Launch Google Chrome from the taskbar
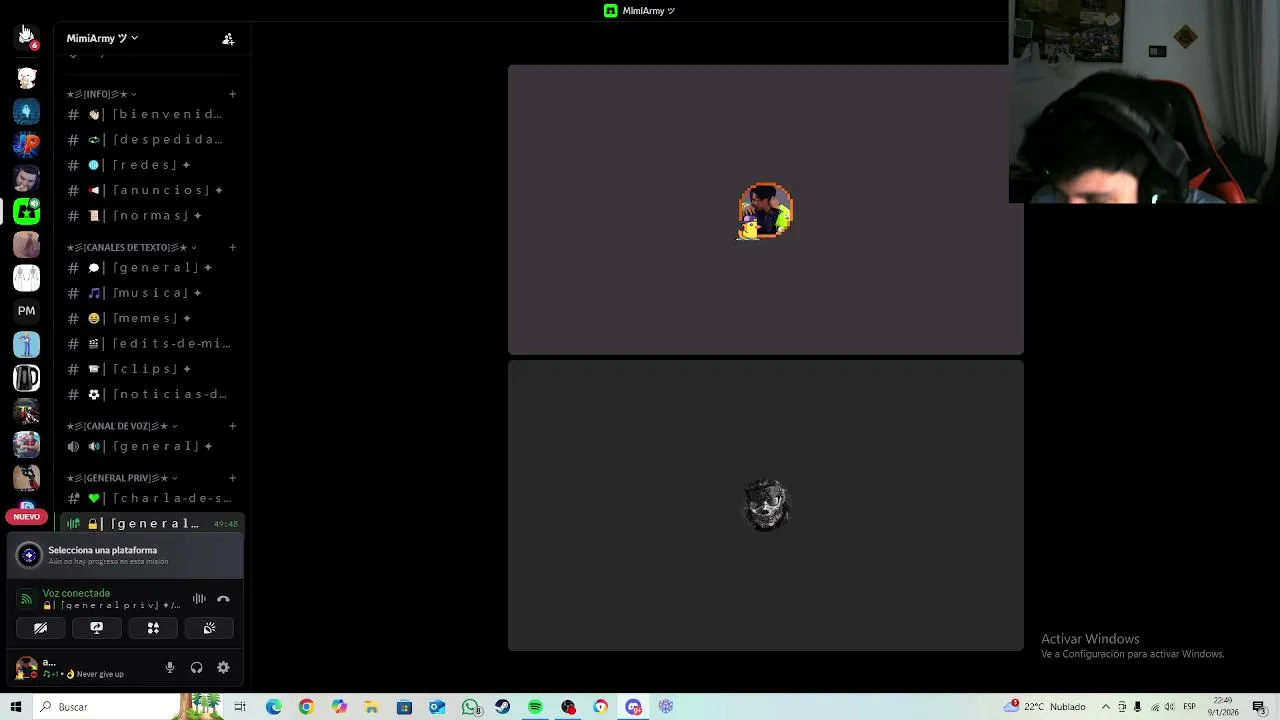Screen dimensions: 1280x720 click(x=306, y=707)
